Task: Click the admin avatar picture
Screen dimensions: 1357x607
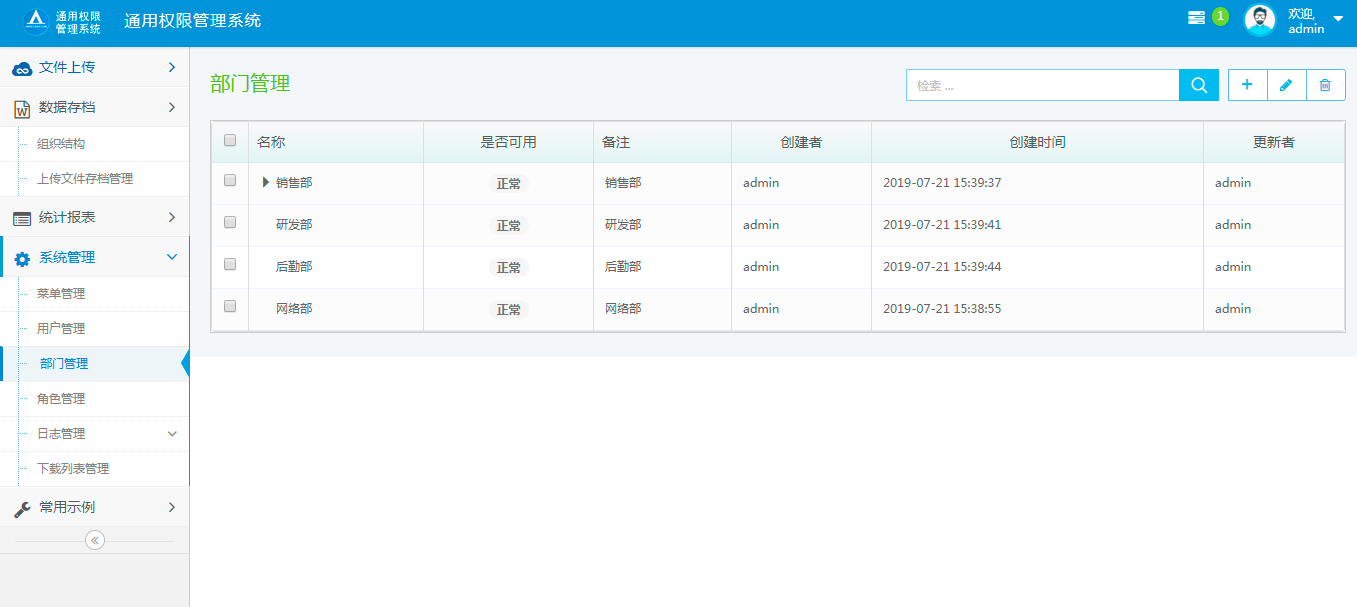Action: coord(1260,20)
